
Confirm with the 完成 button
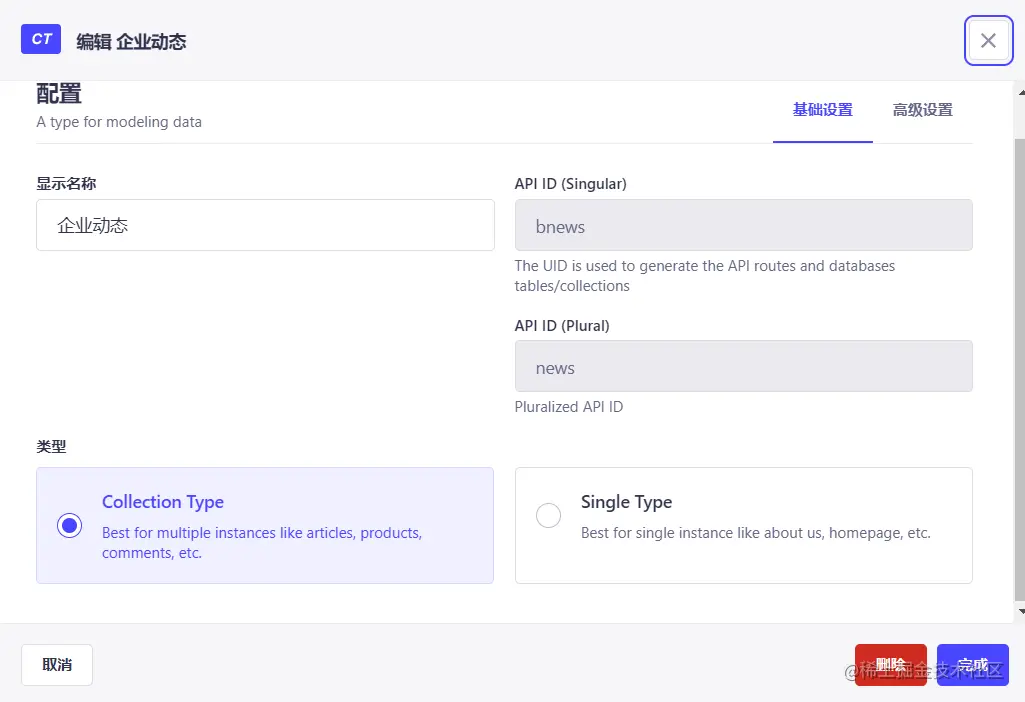click(x=972, y=665)
